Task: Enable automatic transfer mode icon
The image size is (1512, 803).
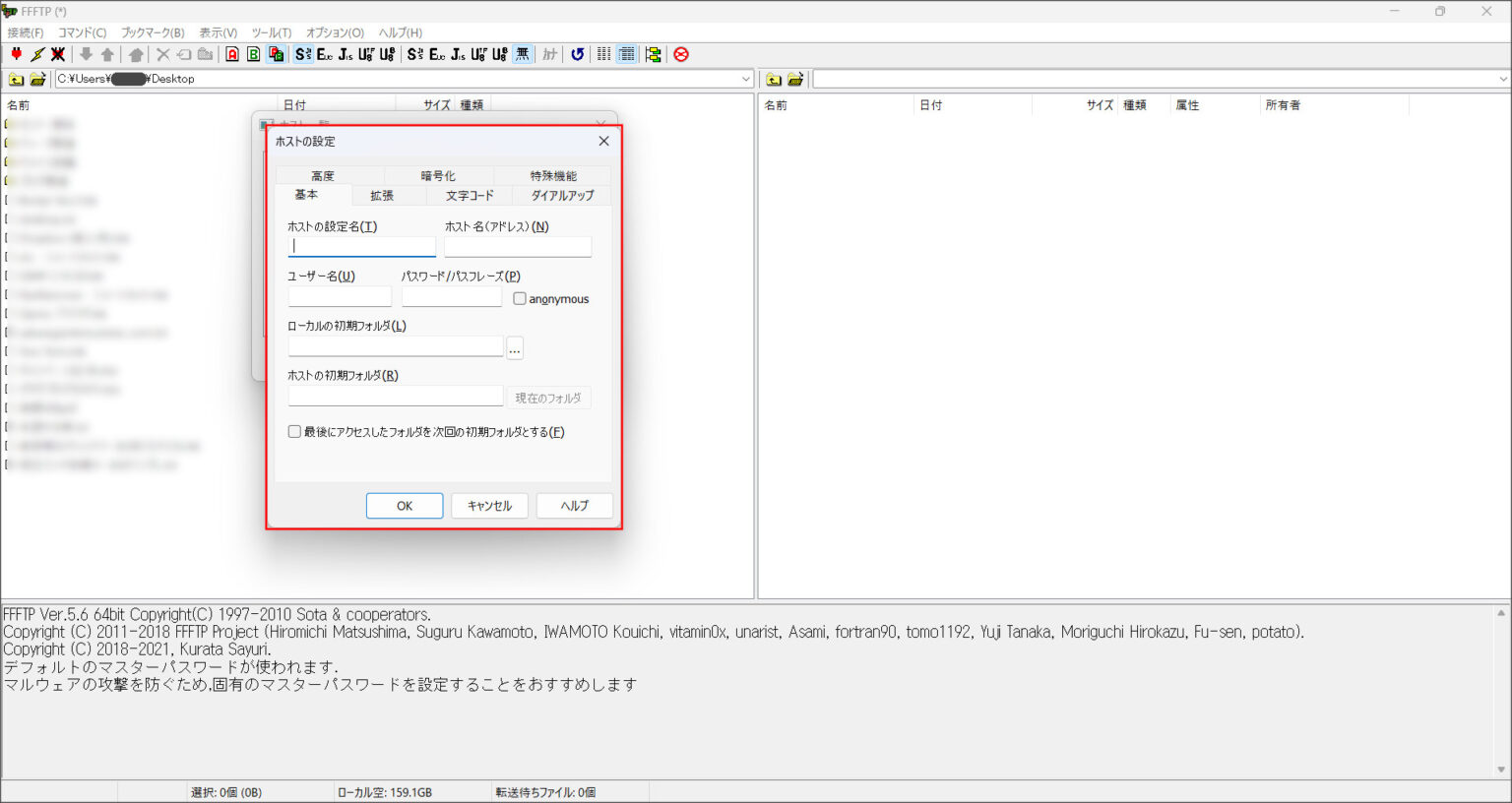Action: 274,54
